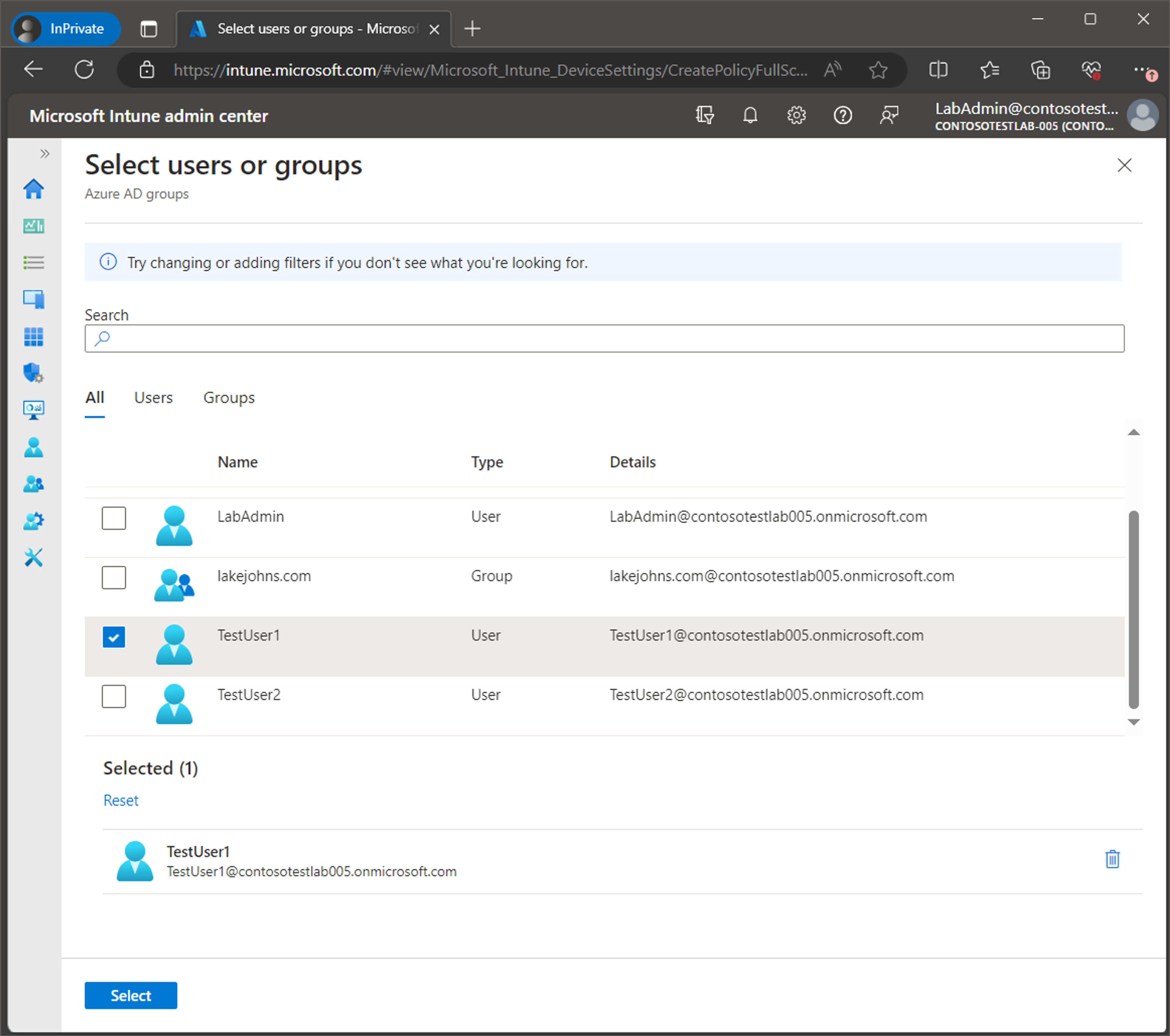Open a new browser tab
This screenshot has height=1036, width=1170.
472,29
